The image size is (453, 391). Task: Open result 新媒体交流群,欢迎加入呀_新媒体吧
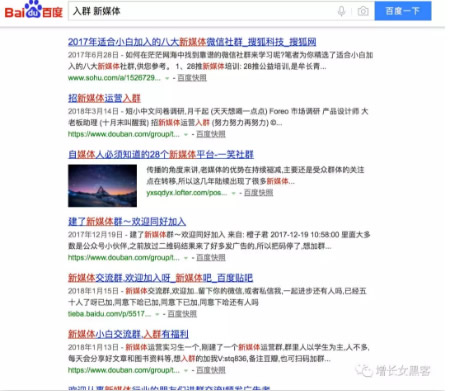pos(160,278)
